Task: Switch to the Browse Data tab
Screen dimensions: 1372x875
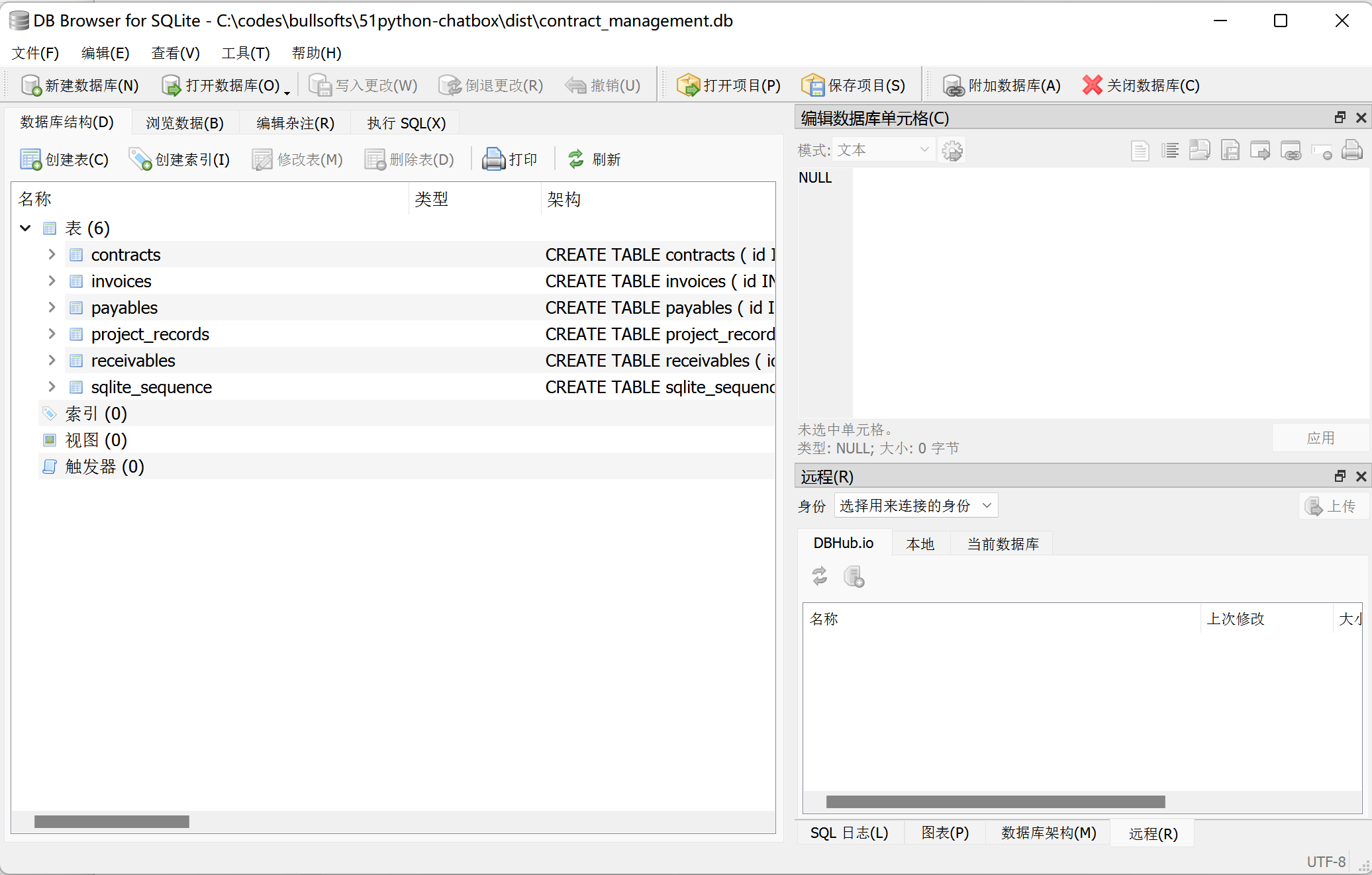Action: point(185,123)
